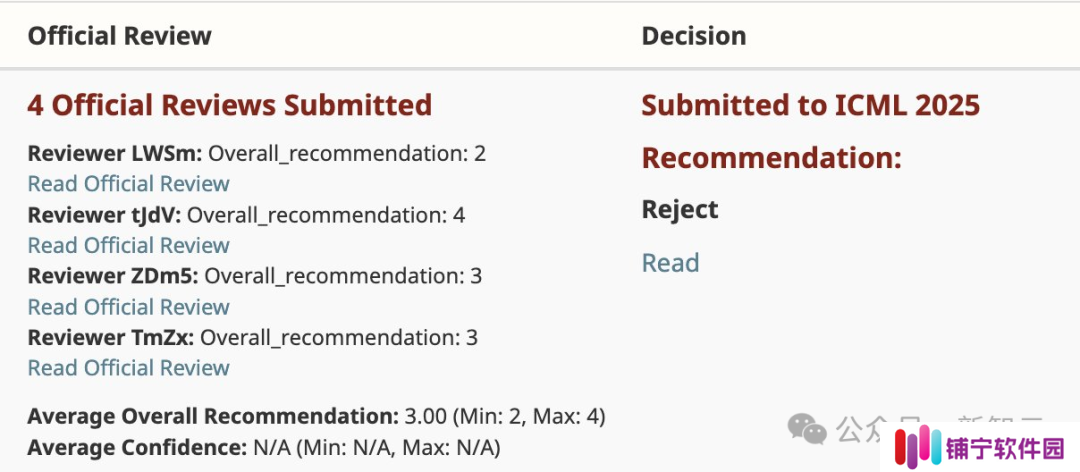Screen dimensions: 1080x472
Task: Open Reviewer tJdV's Read Official Review link
Action: pyautogui.click(x=129, y=245)
